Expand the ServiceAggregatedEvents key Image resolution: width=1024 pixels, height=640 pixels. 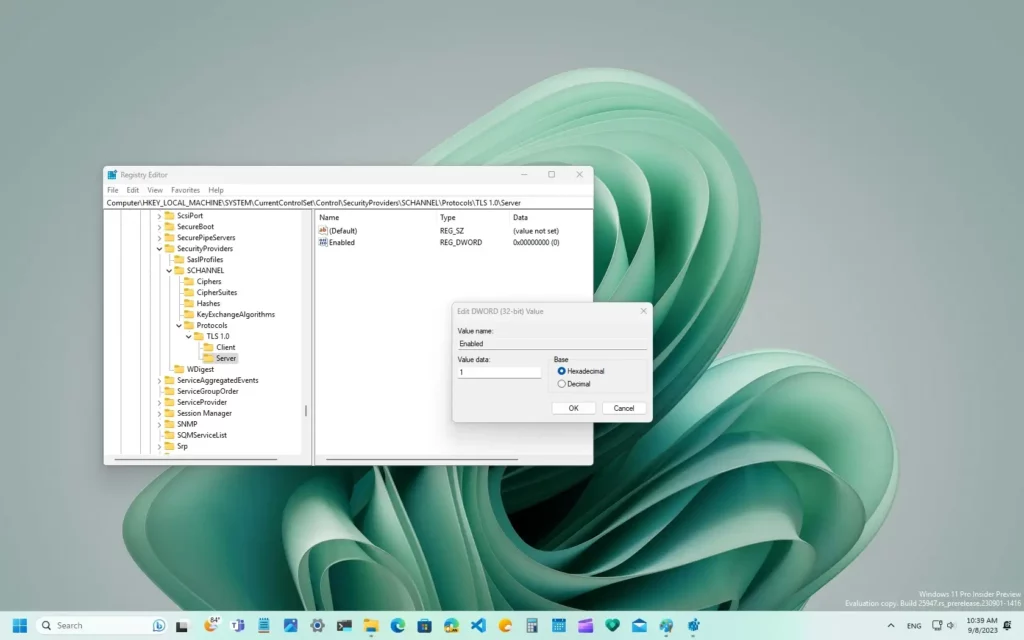click(x=159, y=381)
